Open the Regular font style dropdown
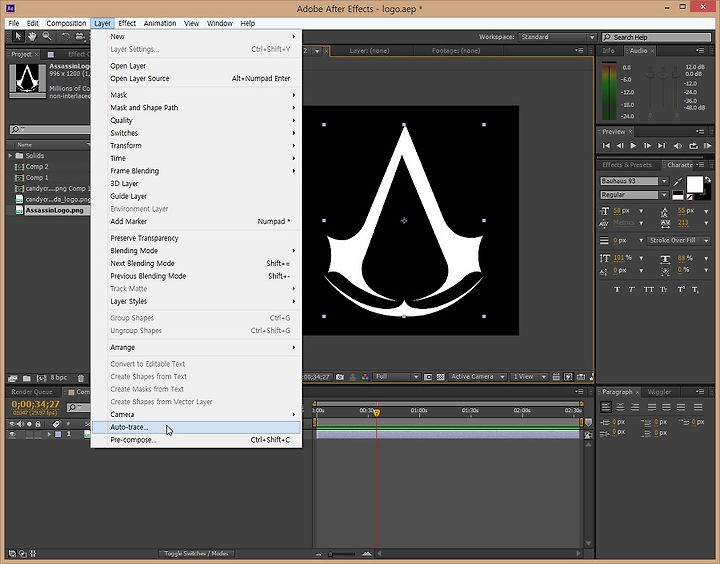Screen dimensions: 720x564 coord(664,195)
